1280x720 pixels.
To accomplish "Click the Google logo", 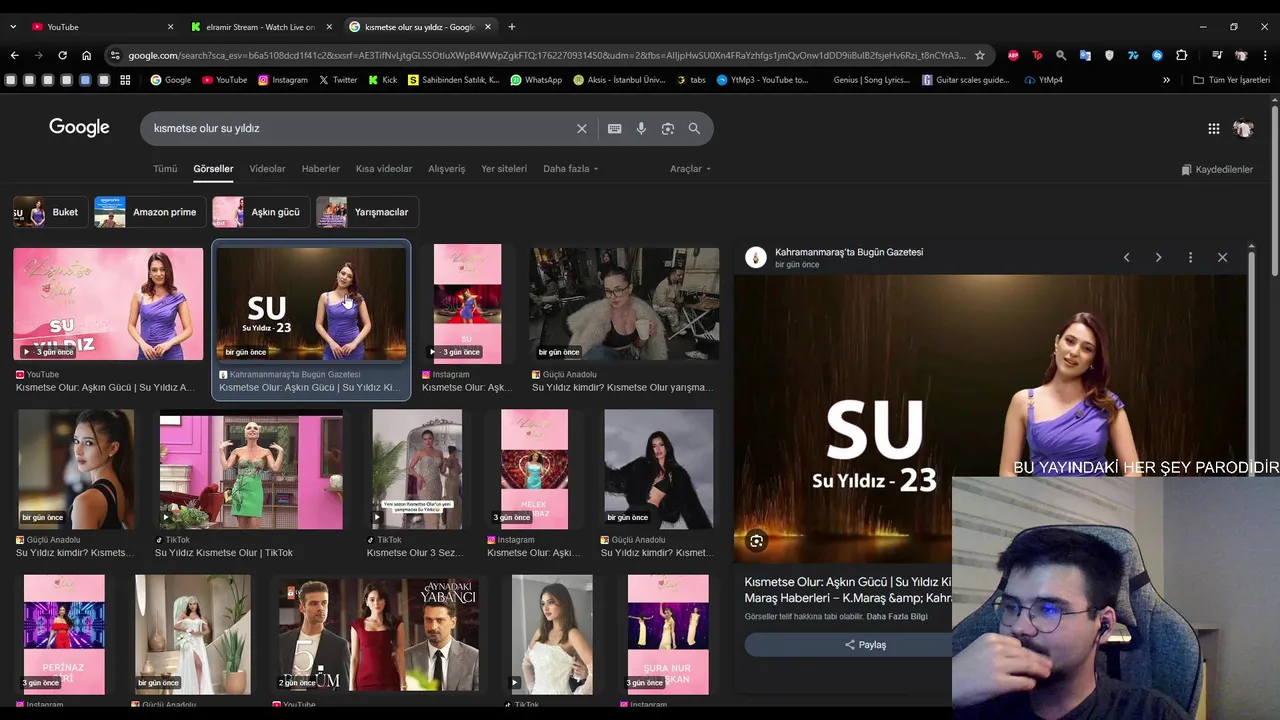I will click(x=79, y=128).
